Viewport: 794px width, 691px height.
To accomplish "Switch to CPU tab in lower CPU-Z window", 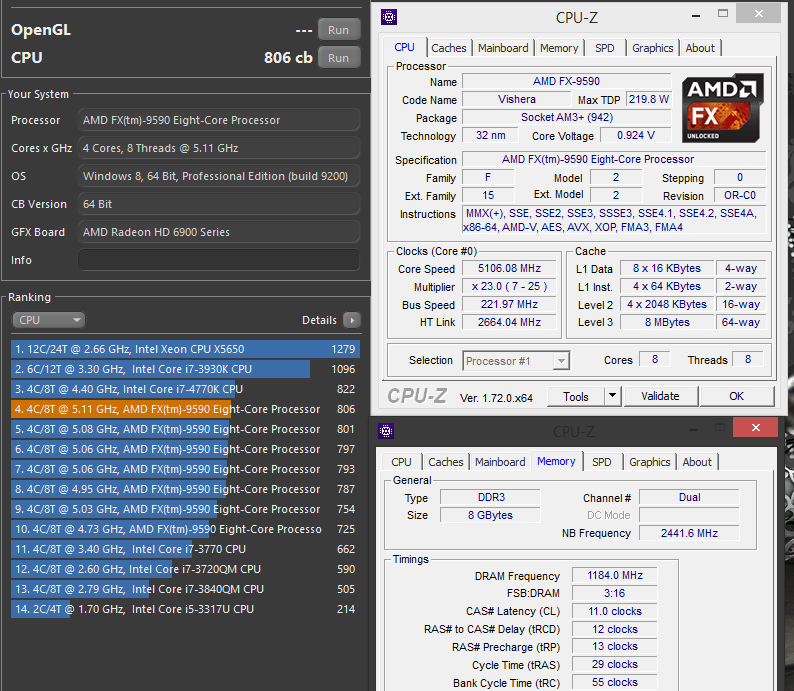I will click(x=401, y=462).
